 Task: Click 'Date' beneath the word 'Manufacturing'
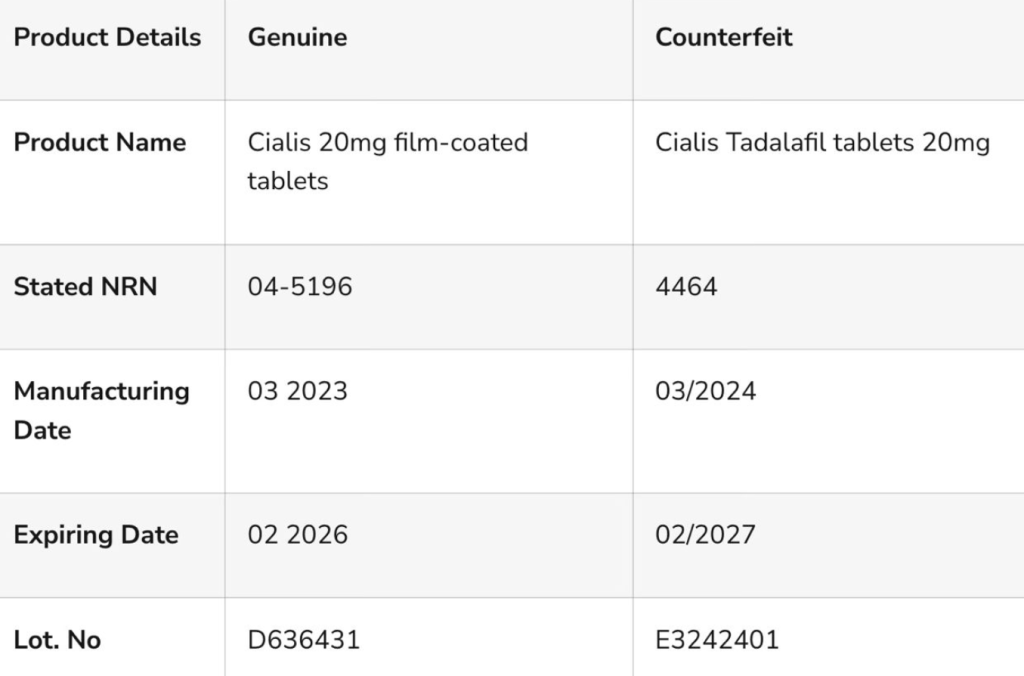click(x=42, y=430)
